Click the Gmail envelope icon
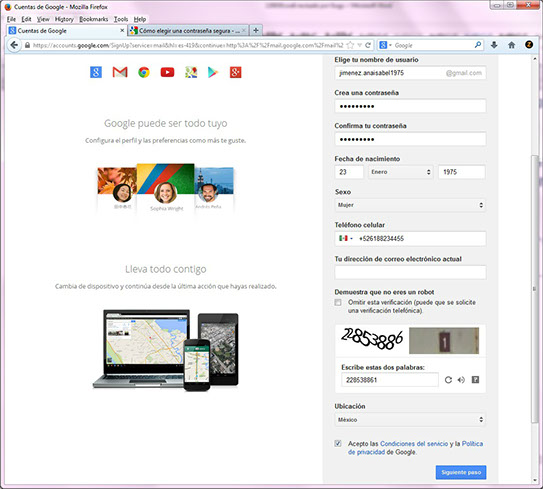The image size is (543, 489). [120, 72]
